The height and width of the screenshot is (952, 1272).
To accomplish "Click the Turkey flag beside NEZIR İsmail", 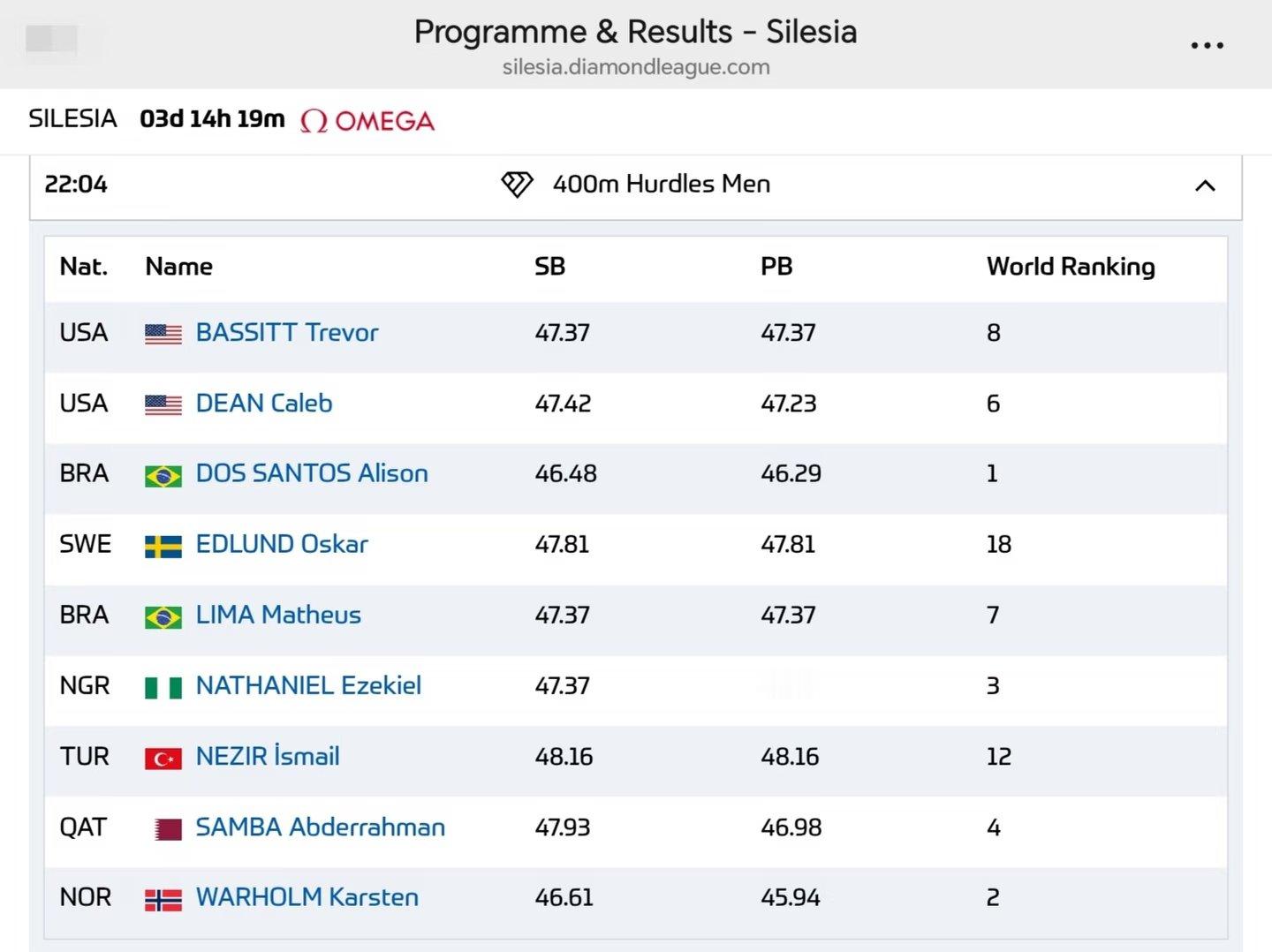I will coord(163,759).
